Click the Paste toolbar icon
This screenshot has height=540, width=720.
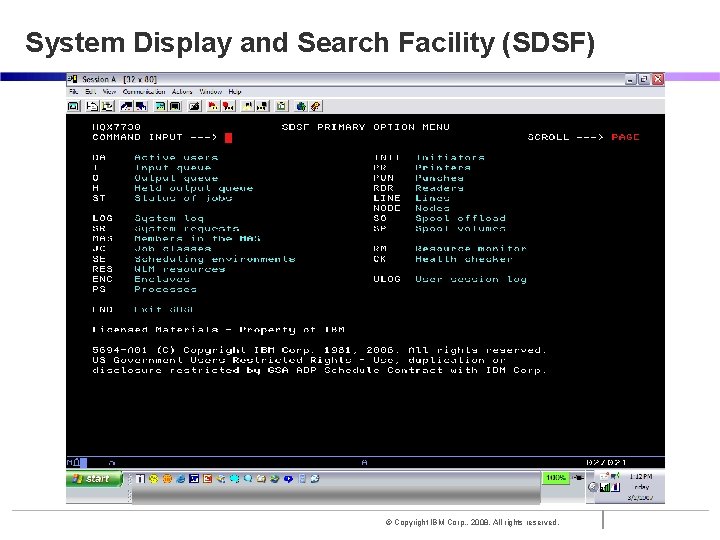pos(108,106)
